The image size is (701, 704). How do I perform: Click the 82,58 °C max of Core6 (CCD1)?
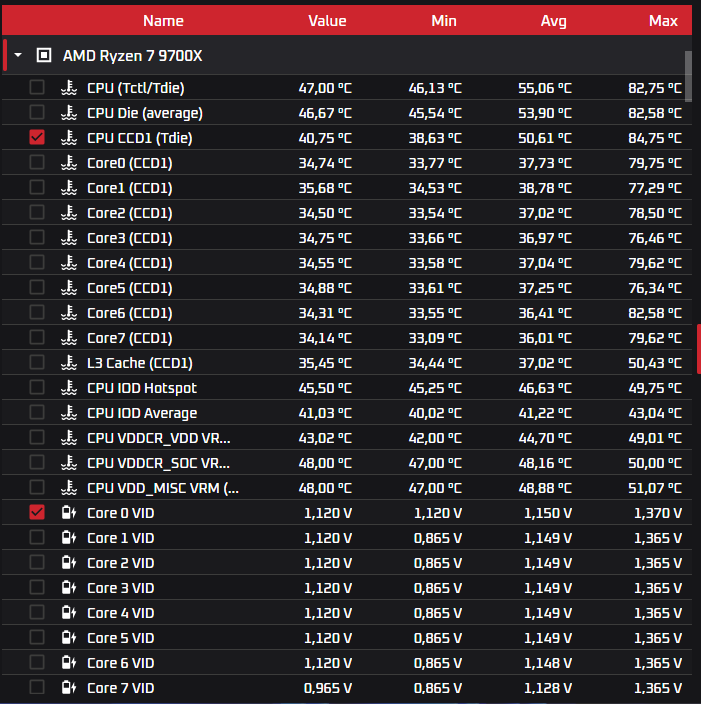(x=655, y=313)
